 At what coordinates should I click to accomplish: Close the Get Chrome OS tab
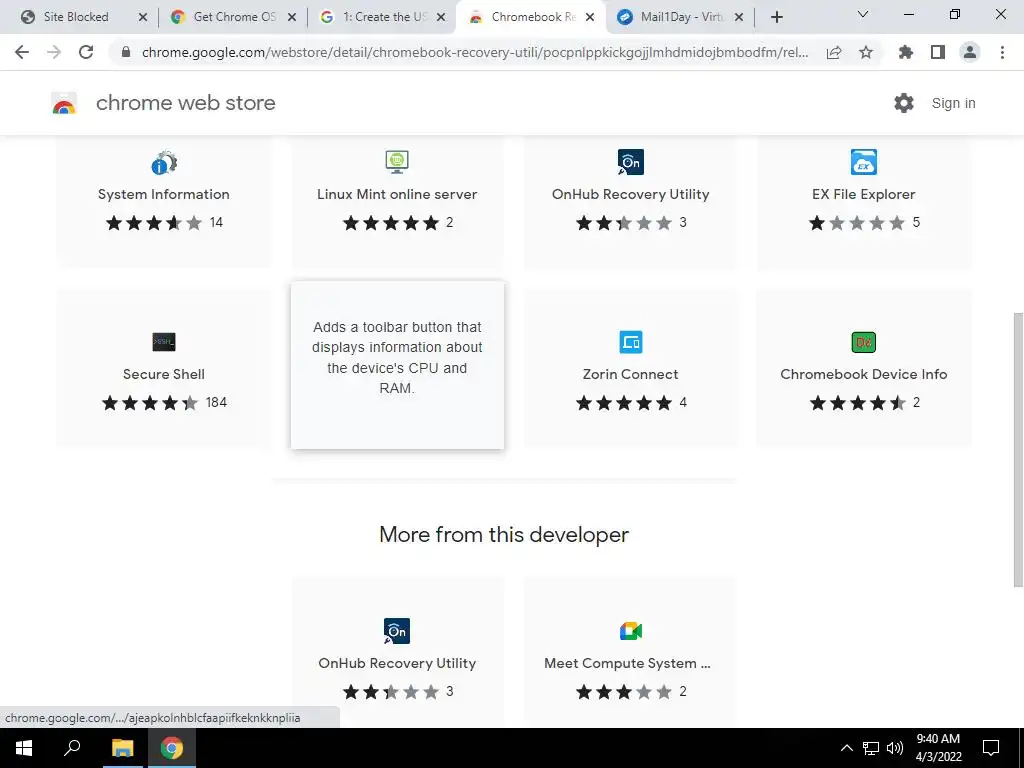[292, 18]
